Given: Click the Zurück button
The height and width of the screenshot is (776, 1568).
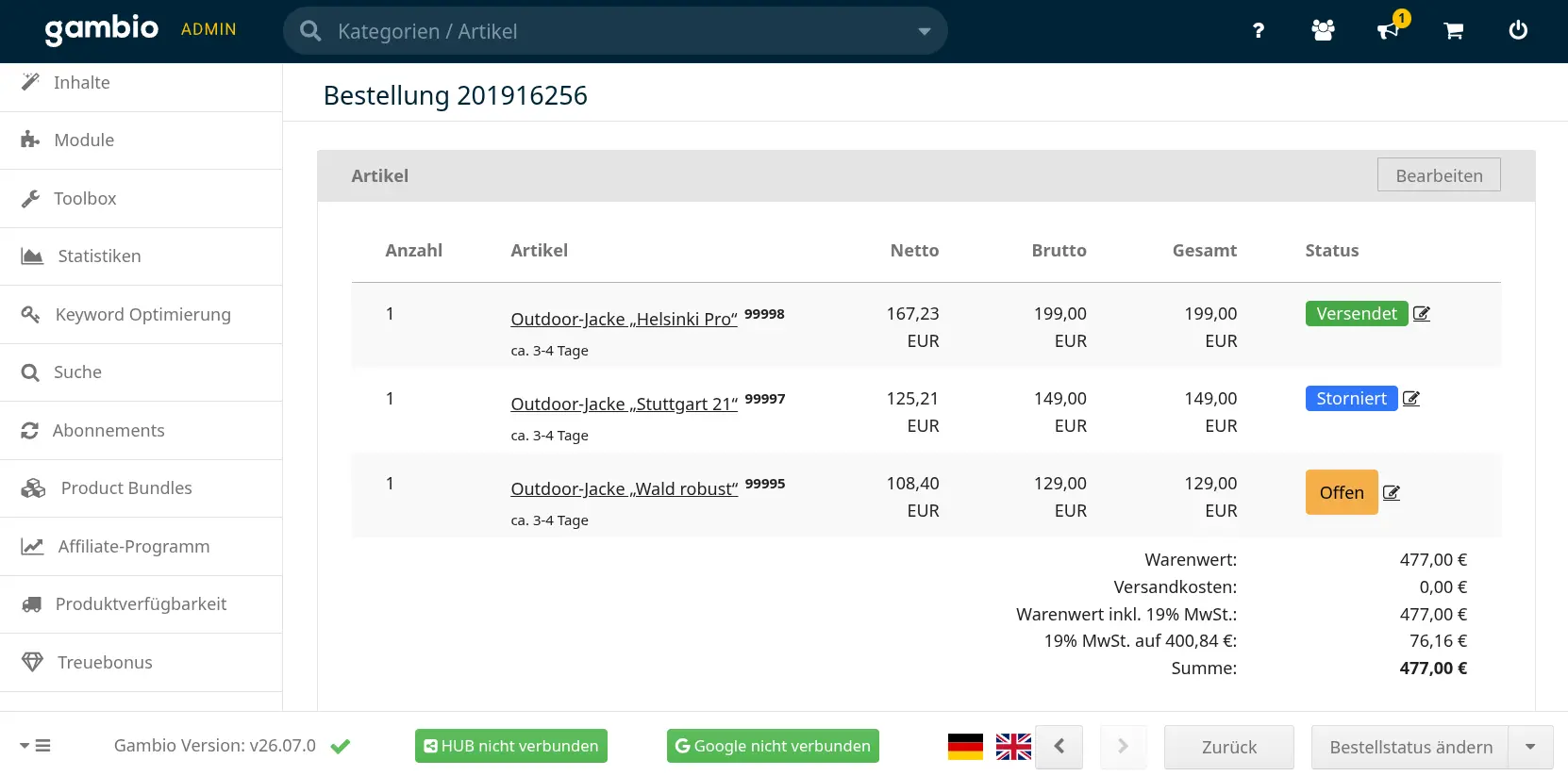Looking at the screenshot, I should (1229, 747).
